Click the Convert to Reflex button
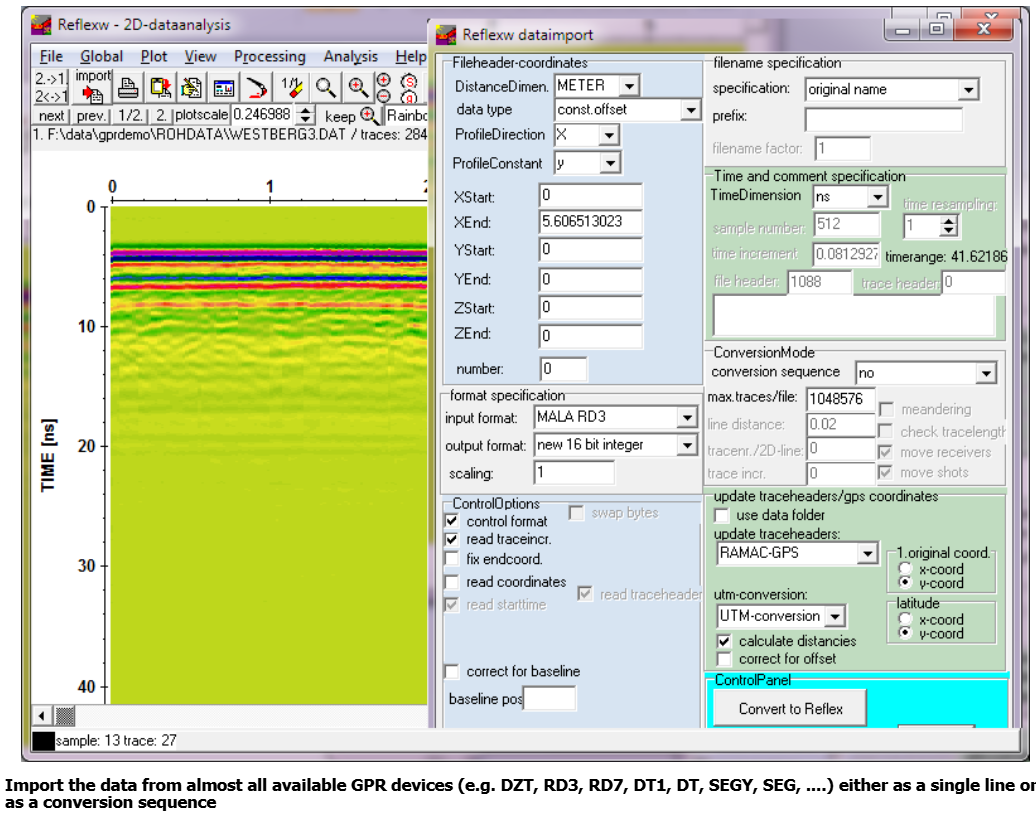This screenshot has height=816, width=1036. [x=790, y=709]
